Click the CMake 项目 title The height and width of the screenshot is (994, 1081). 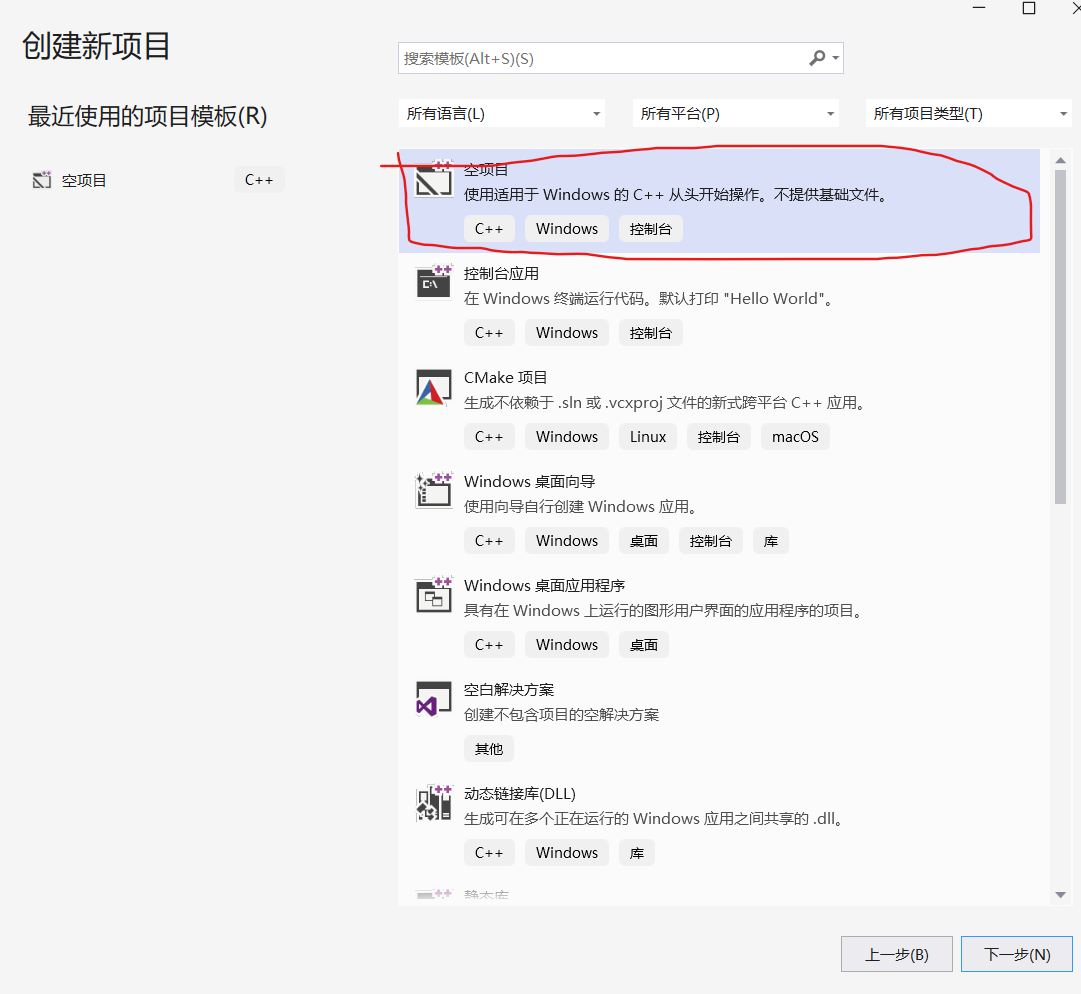pyautogui.click(x=505, y=378)
